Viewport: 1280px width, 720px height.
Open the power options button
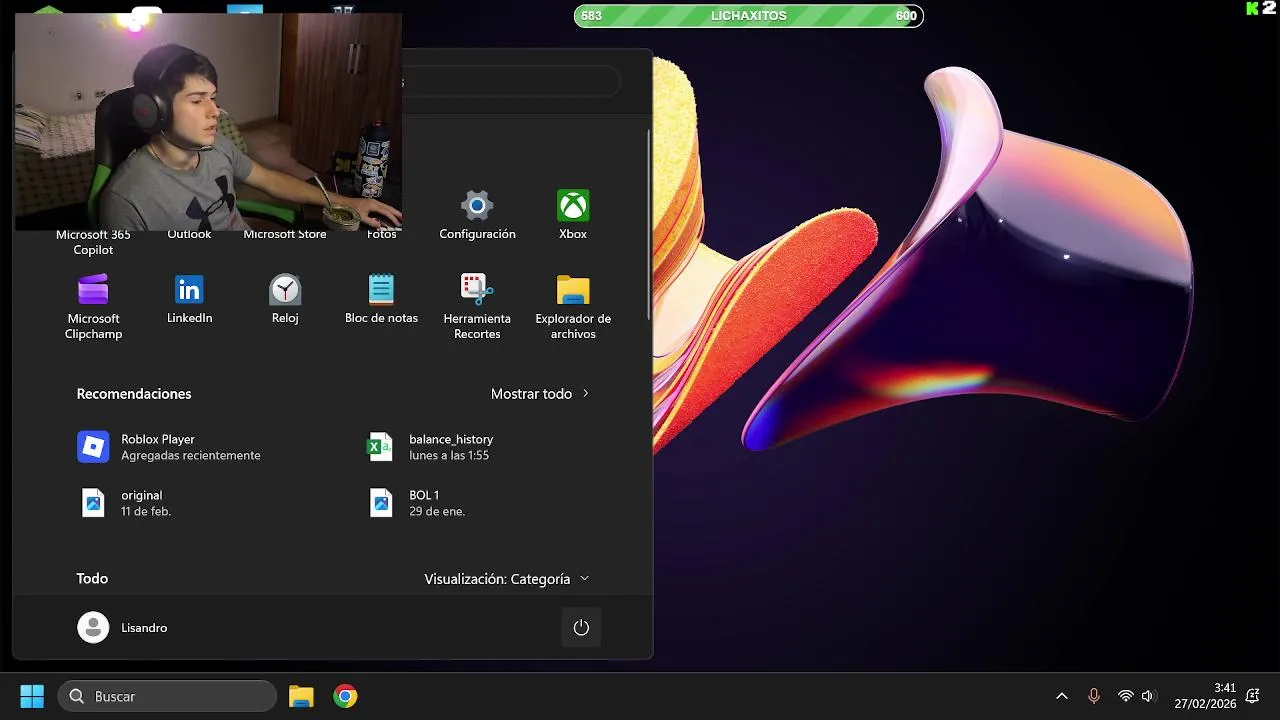click(x=581, y=628)
